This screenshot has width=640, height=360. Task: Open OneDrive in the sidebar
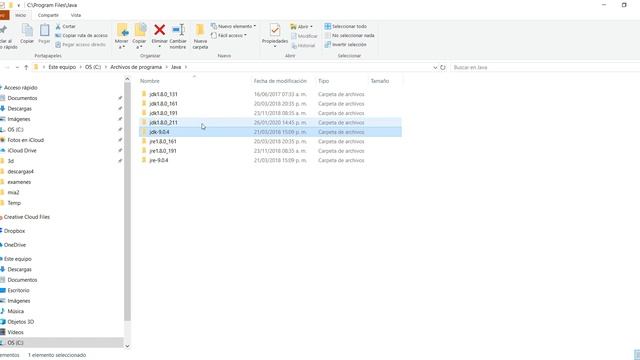pos(15,245)
